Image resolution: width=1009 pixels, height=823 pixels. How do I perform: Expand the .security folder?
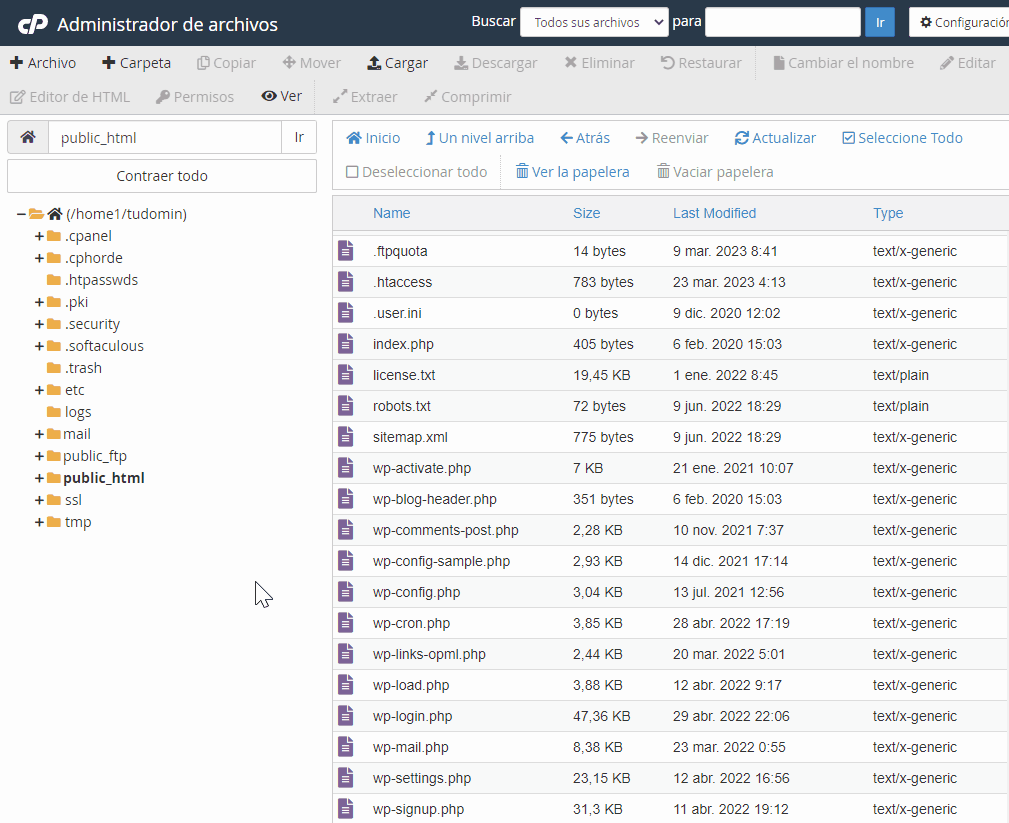tap(39, 324)
